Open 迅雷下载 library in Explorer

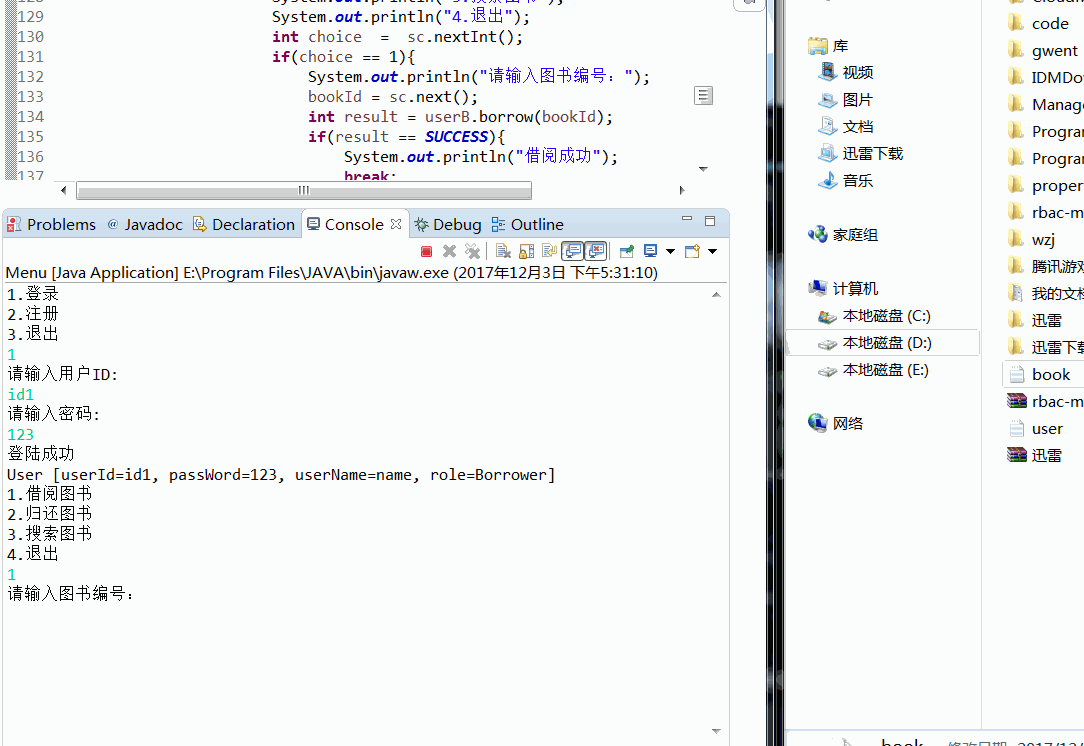[x=861, y=153]
